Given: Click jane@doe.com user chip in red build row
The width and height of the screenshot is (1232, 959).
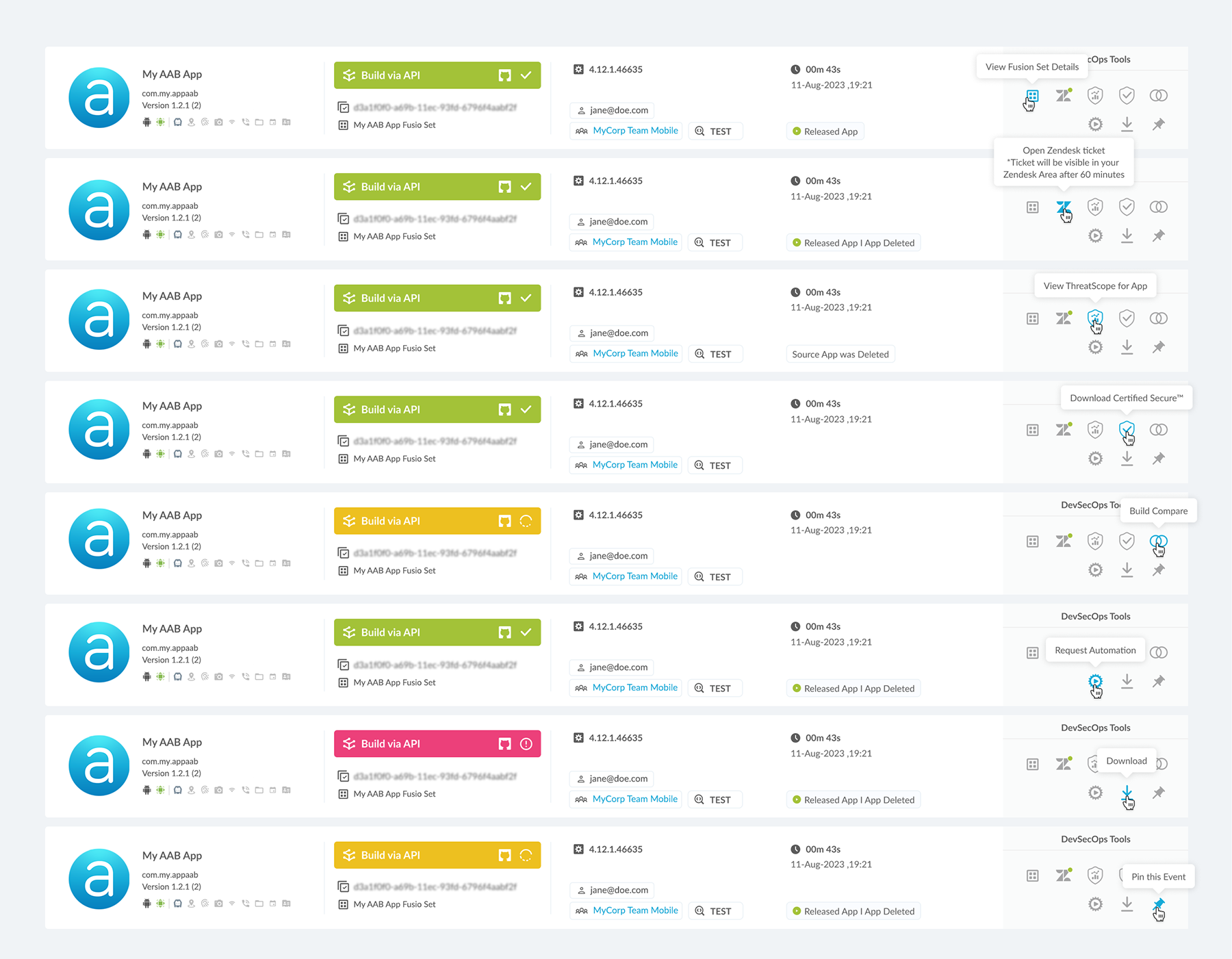Looking at the screenshot, I should [x=611, y=778].
